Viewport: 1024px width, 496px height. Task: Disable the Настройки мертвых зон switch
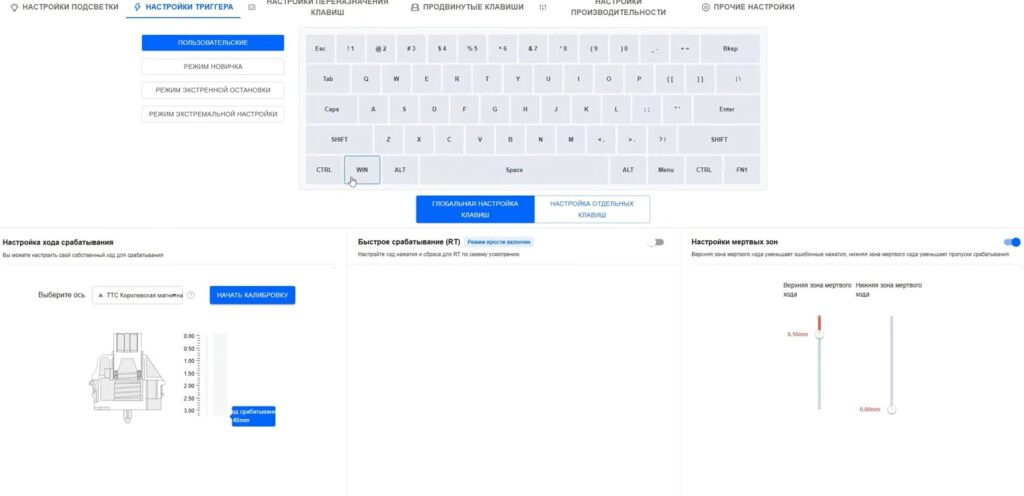(x=1012, y=242)
